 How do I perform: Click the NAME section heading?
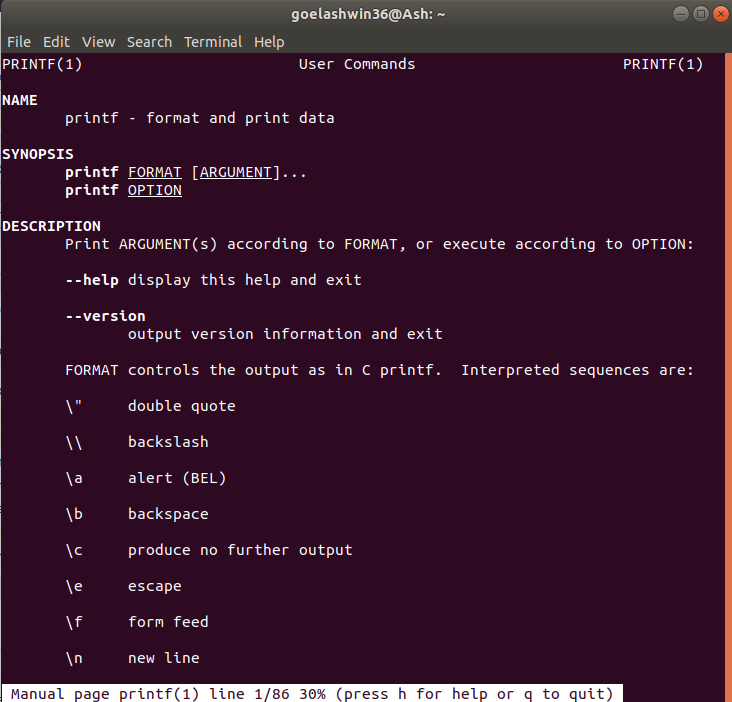tap(20, 100)
